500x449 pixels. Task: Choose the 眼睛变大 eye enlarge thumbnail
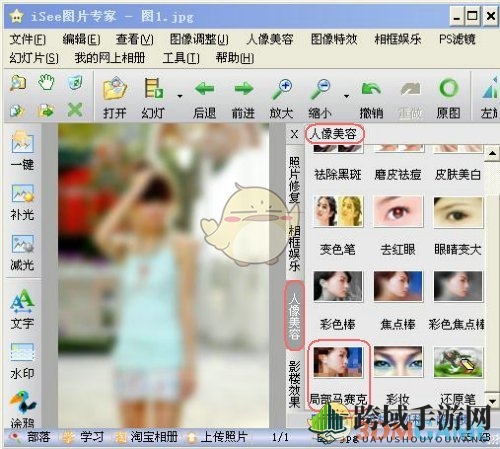pos(458,212)
